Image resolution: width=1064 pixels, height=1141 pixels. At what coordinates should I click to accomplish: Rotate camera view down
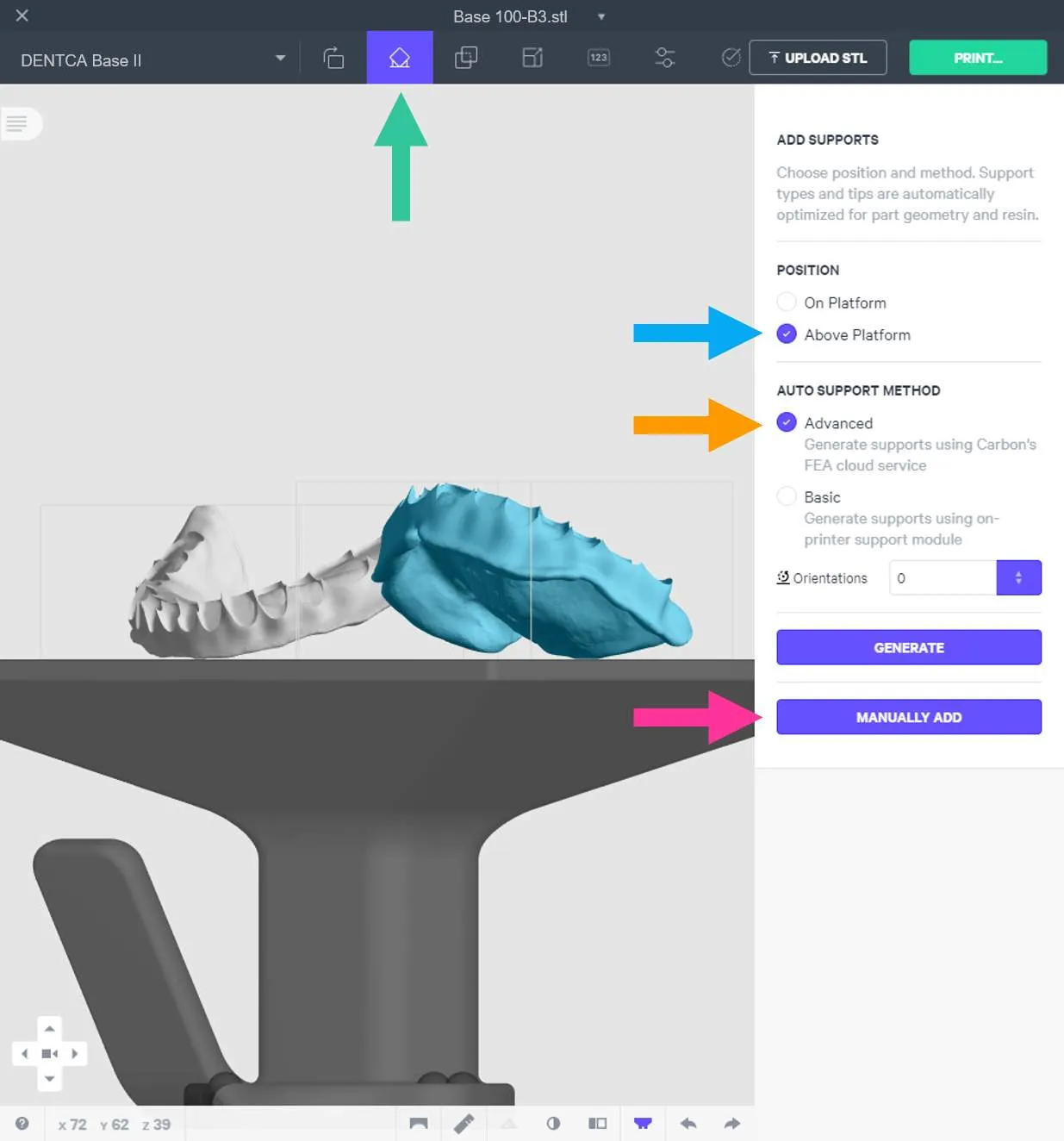point(50,1078)
